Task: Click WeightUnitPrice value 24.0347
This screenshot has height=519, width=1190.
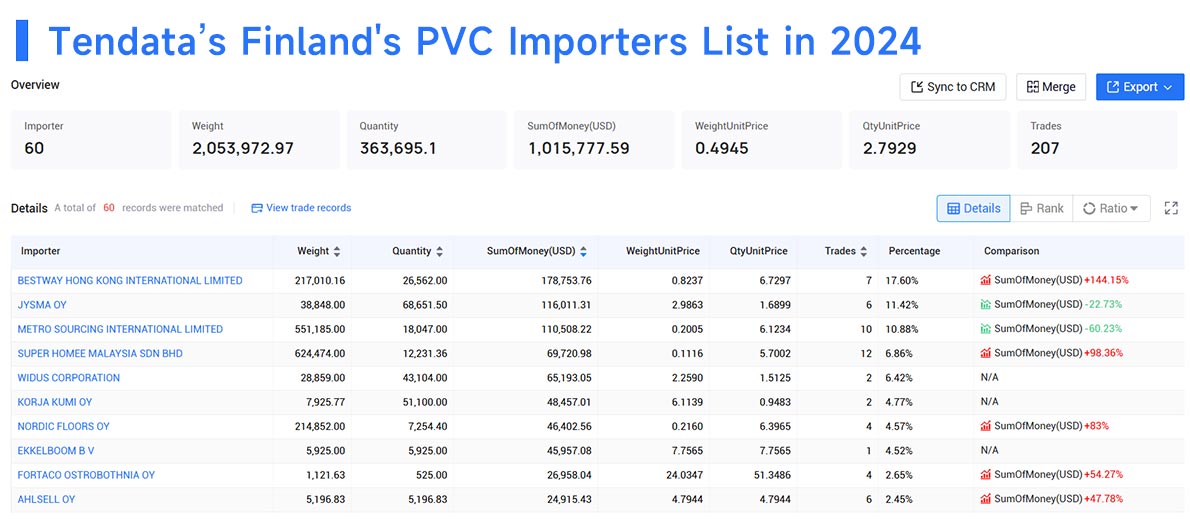Action: click(683, 475)
